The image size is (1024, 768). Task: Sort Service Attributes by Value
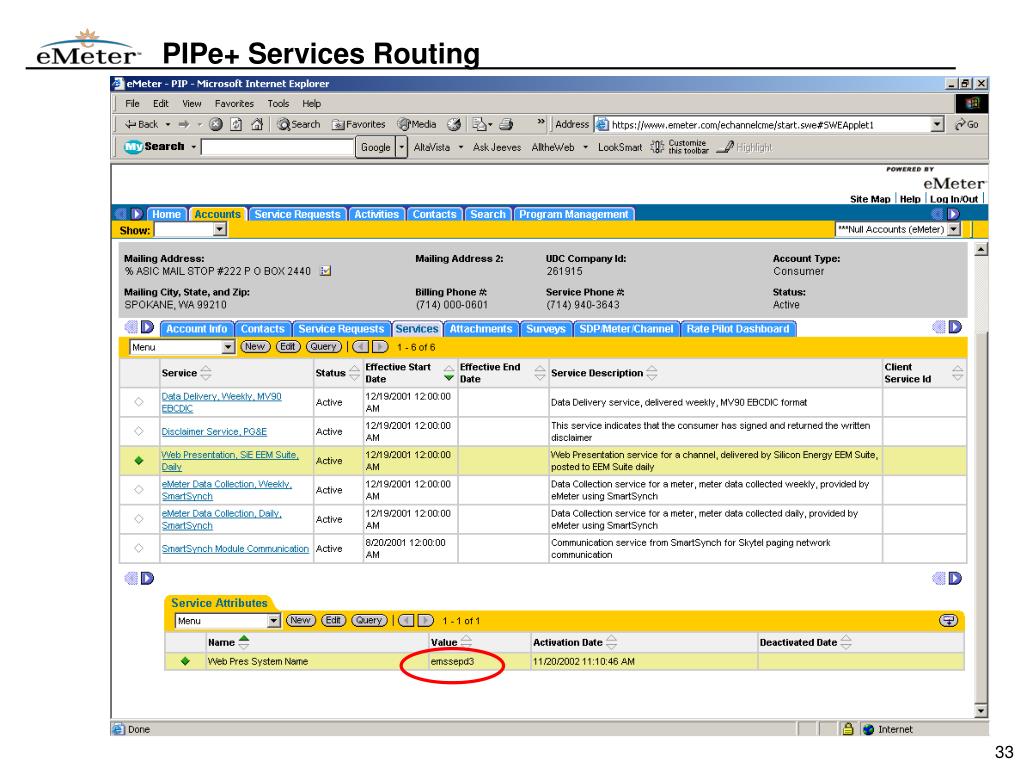click(466, 642)
